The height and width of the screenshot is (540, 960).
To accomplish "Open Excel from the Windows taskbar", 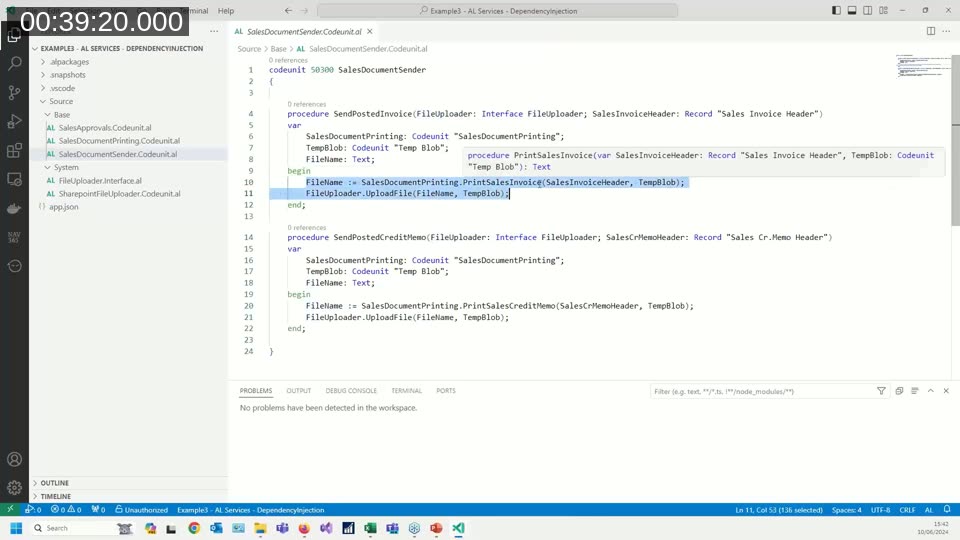I will click(370, 528).
